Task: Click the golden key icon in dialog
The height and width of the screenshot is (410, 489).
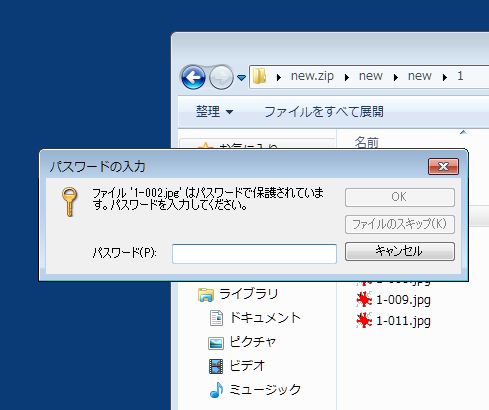Action: [x=69, y=201]
